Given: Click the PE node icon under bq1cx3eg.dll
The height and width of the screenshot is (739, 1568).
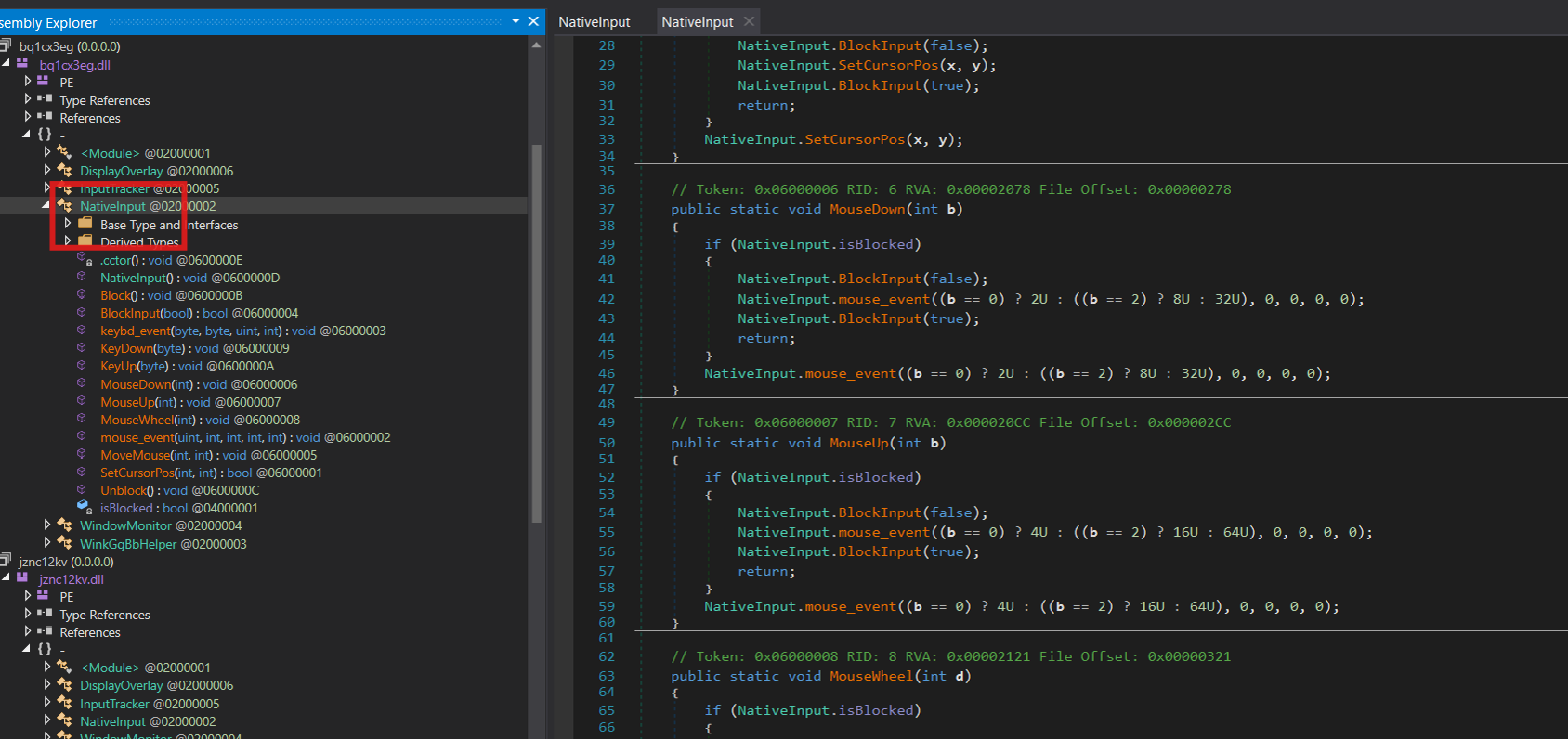Looking at the screenshot, I should (x=44, y=82).
